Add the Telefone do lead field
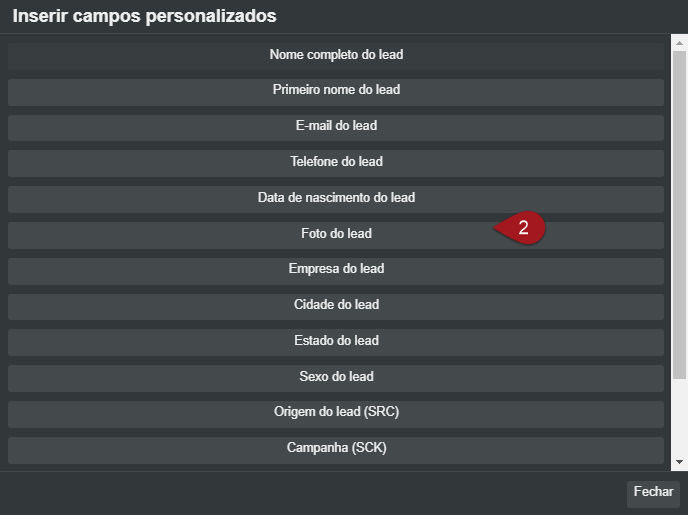The height and width of the screenshot is (515, 688). (336, 162)
